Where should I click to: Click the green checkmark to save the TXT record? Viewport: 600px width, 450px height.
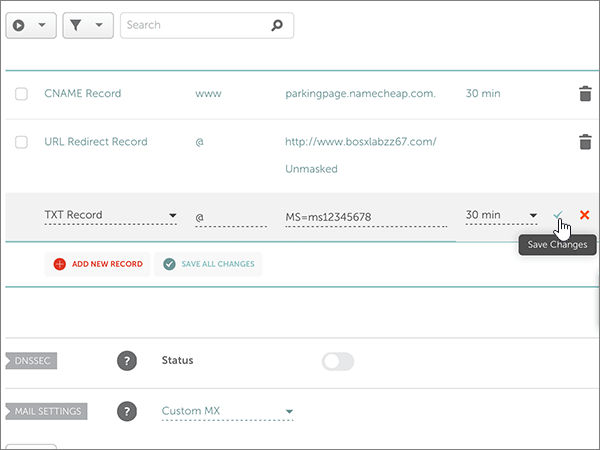click(x=559, y=215)
